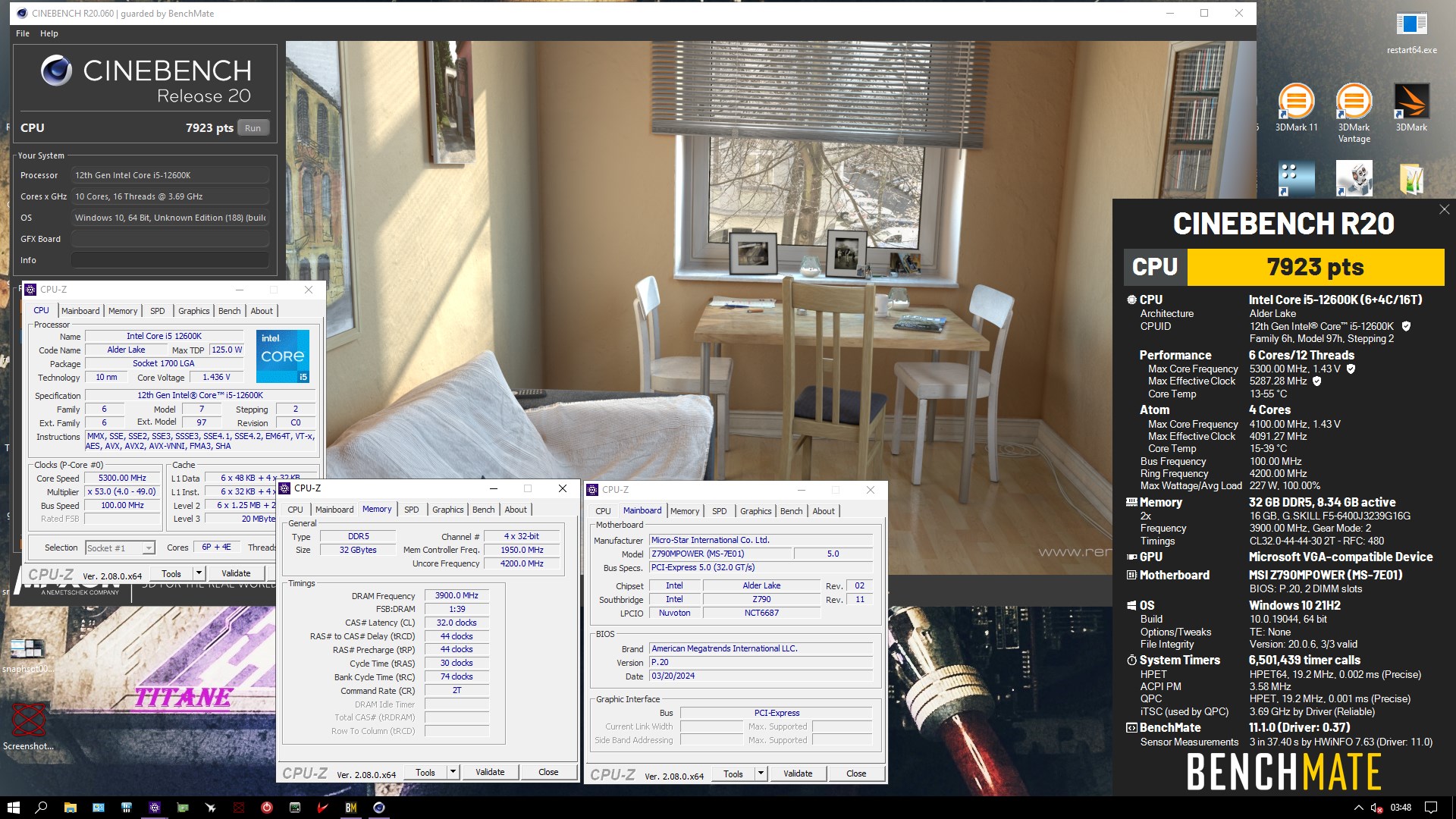Click Validate in the first CPU-Z window
1456x819 pixels.
point(236,573)
